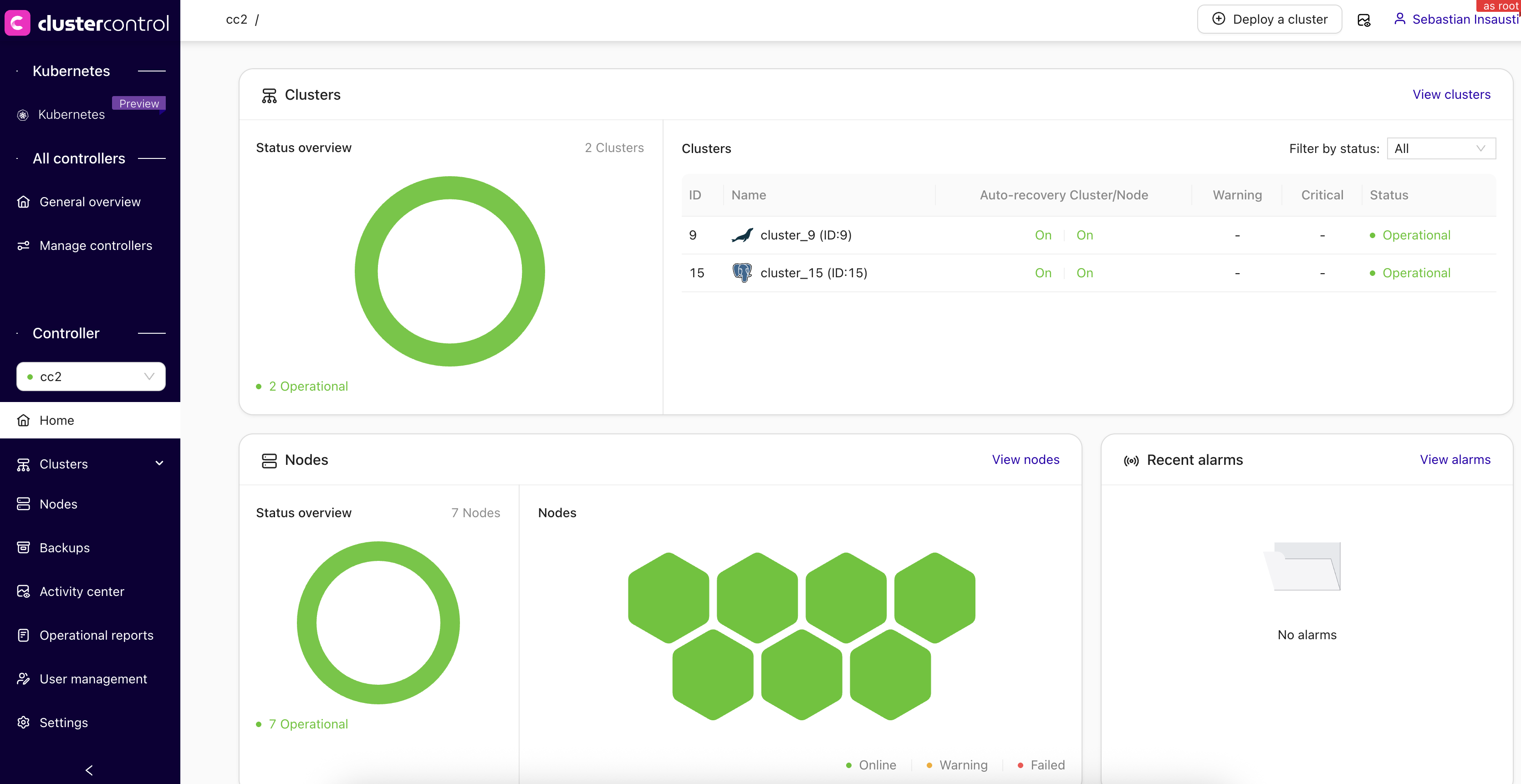The image size is (1521, 784).
Task: Click the Backups sidebar icon
Action: click(x=24, y=547)
